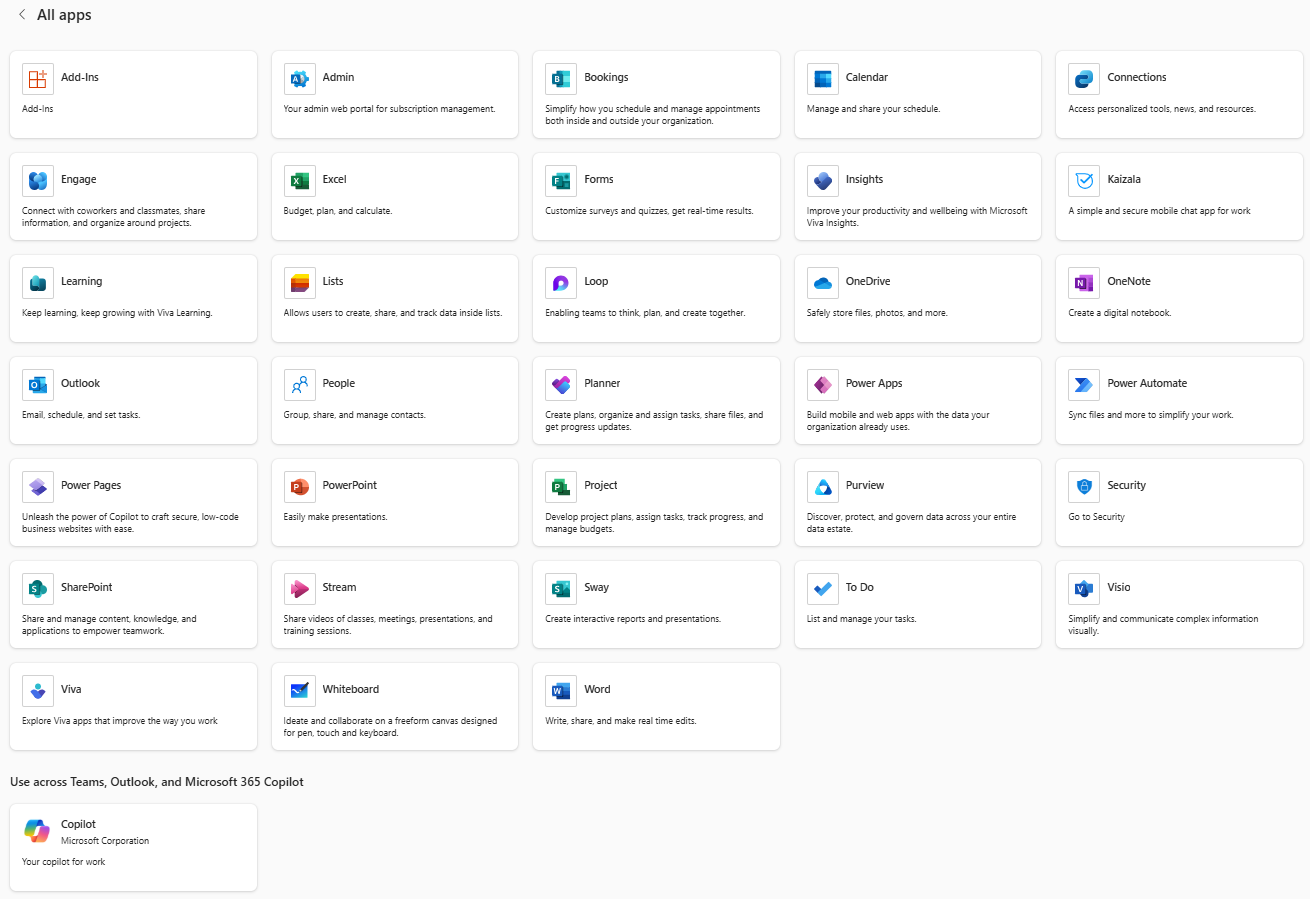The width and height of the screenshot is (1310, 899).
Task: Open the Outlook app icon
Action: tap(38, 385)
